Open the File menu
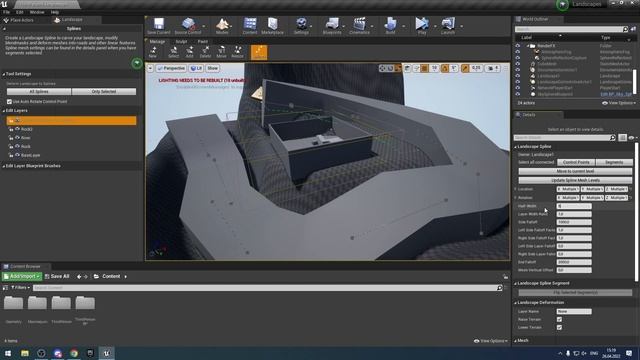The height and width of the screenshot is (360, 640). 7,12
